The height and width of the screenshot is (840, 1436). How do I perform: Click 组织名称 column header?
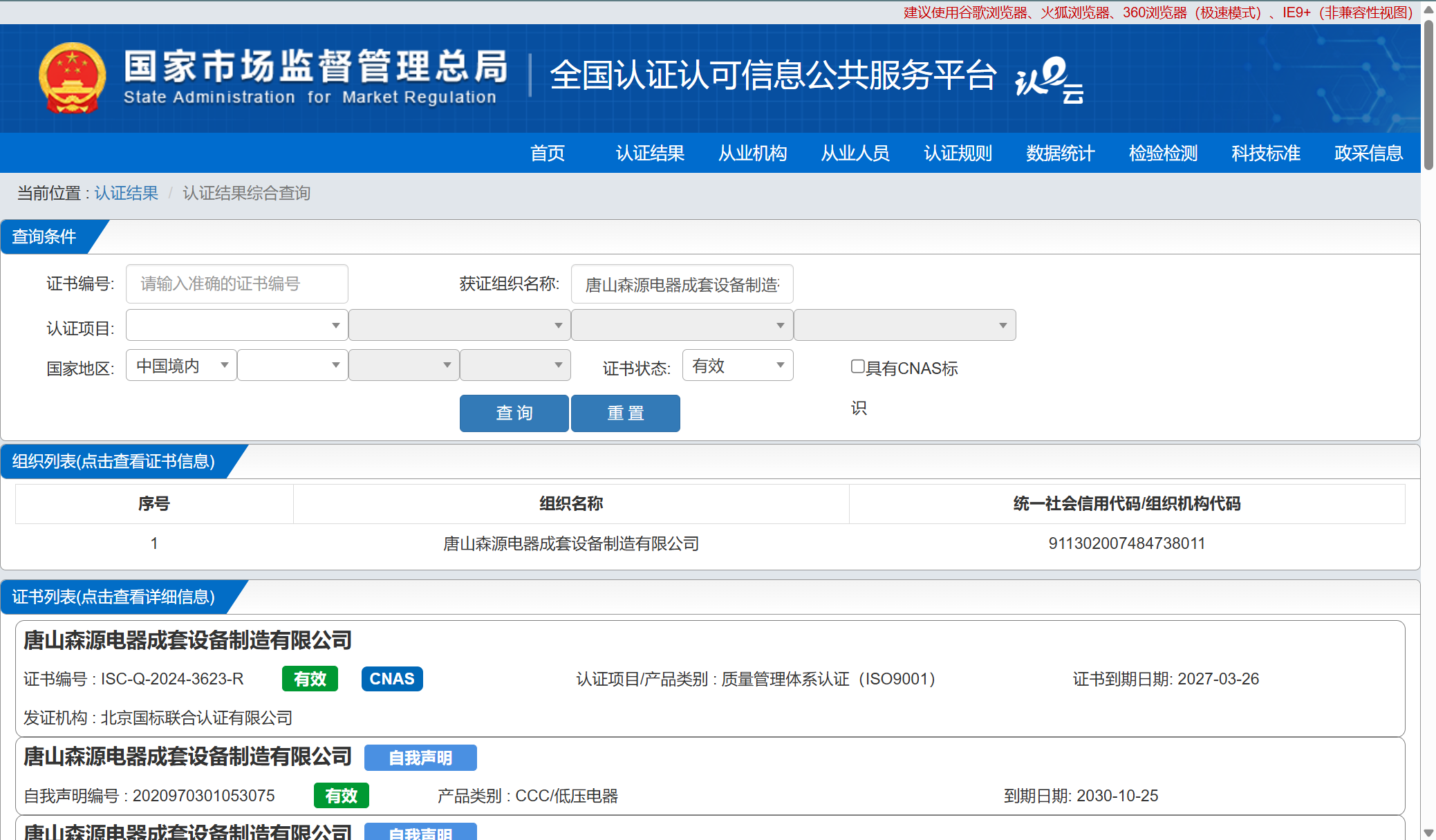point(571,503)
